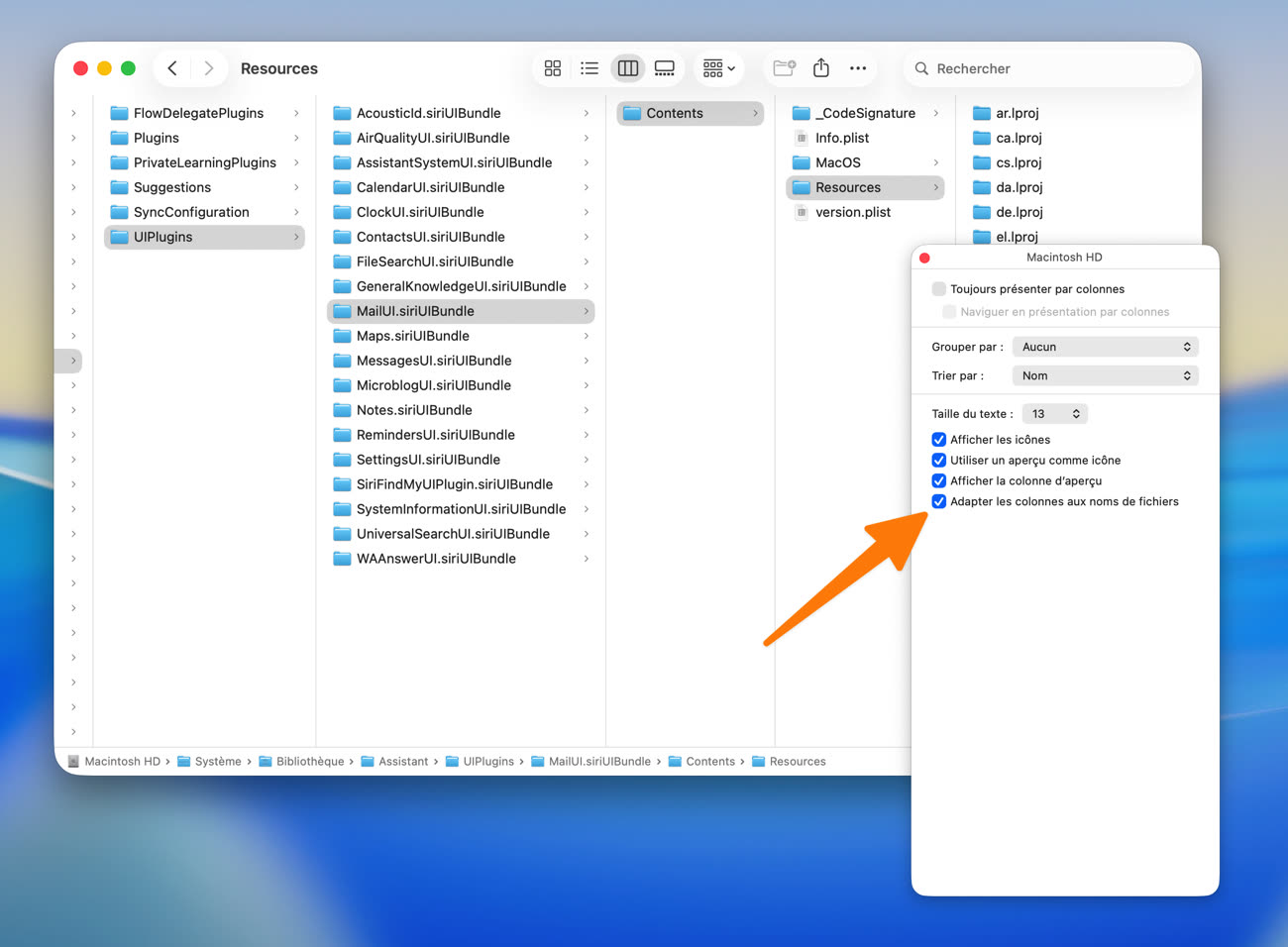Image resolution: width=1288 pixels, height=947 pixels.
Task: Uncheck Adapter les colonnes aux noms de fichiers
Action: (x=938, y=502)
